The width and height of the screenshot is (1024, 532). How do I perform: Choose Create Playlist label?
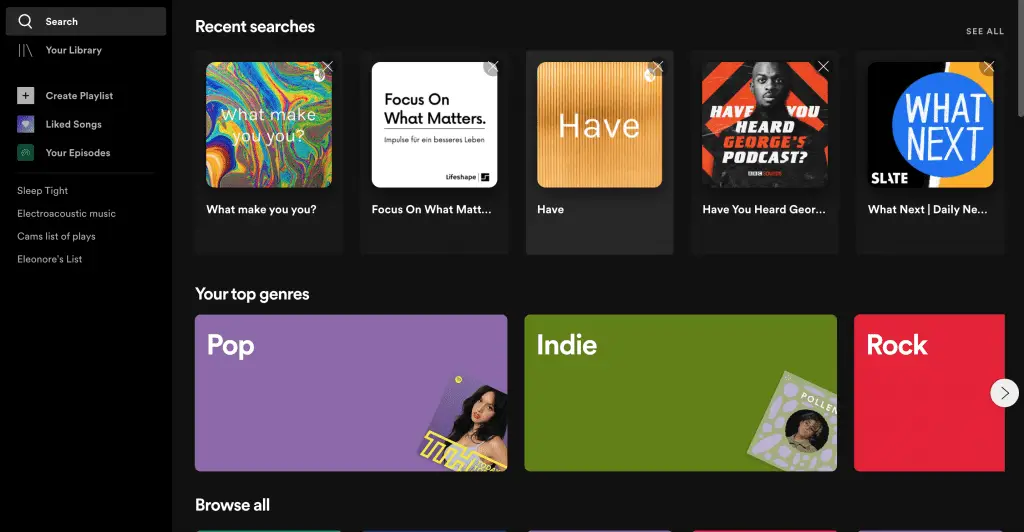[79, 95]
